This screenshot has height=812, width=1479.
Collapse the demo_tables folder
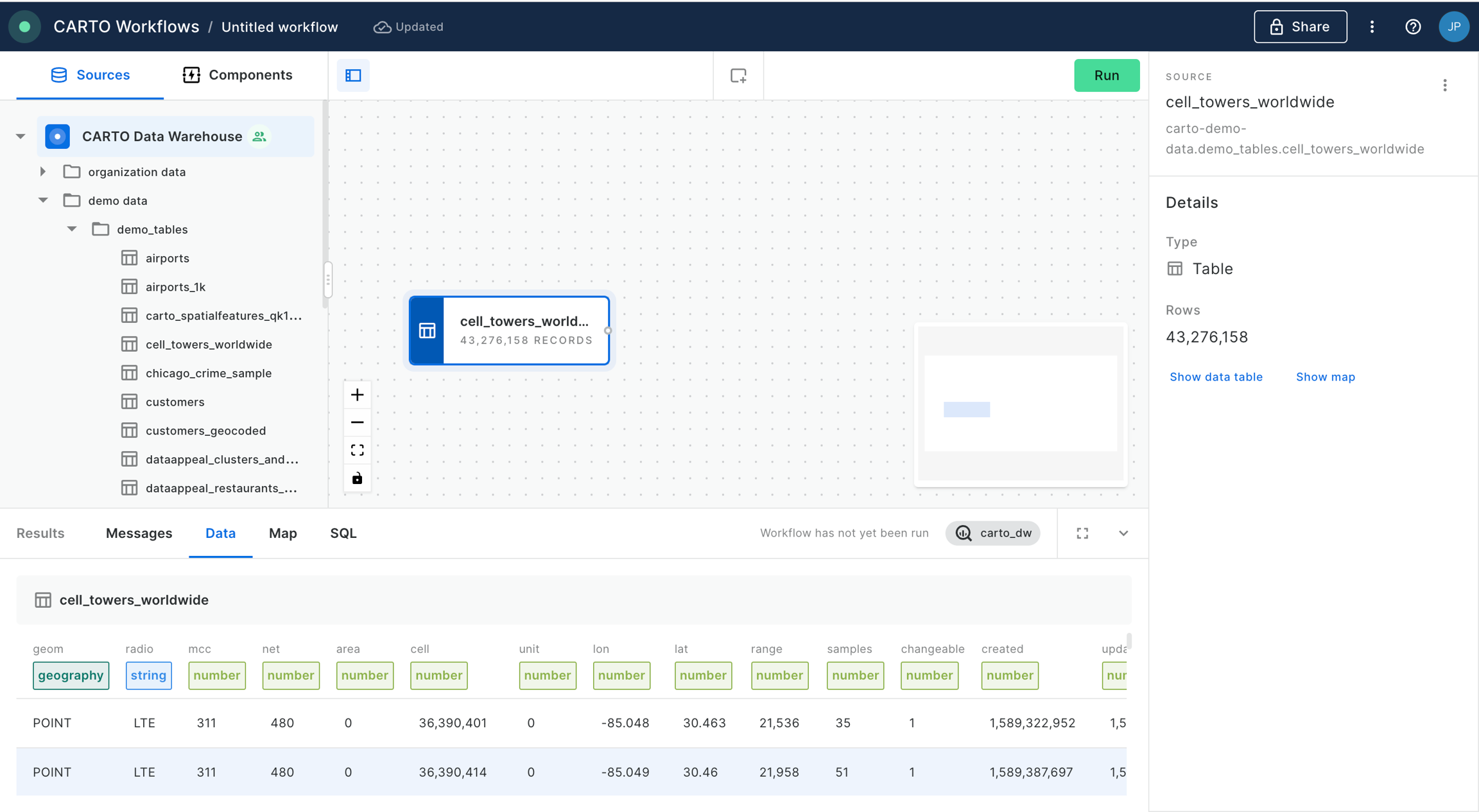(72, 229)
